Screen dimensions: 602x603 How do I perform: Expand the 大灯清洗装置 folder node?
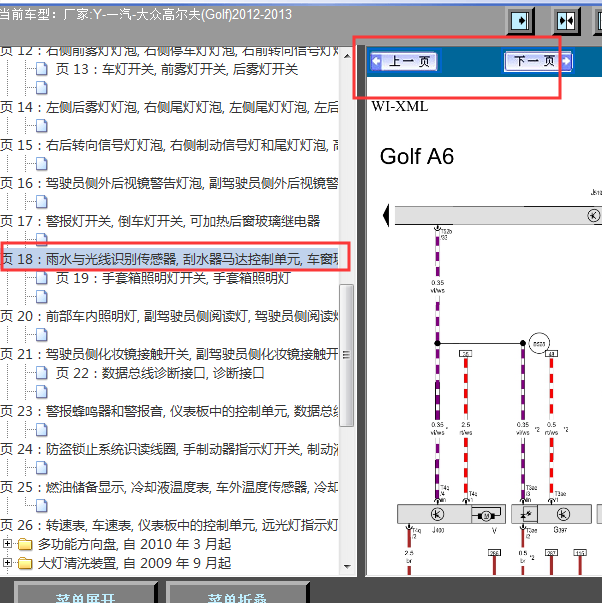(7, 563)
